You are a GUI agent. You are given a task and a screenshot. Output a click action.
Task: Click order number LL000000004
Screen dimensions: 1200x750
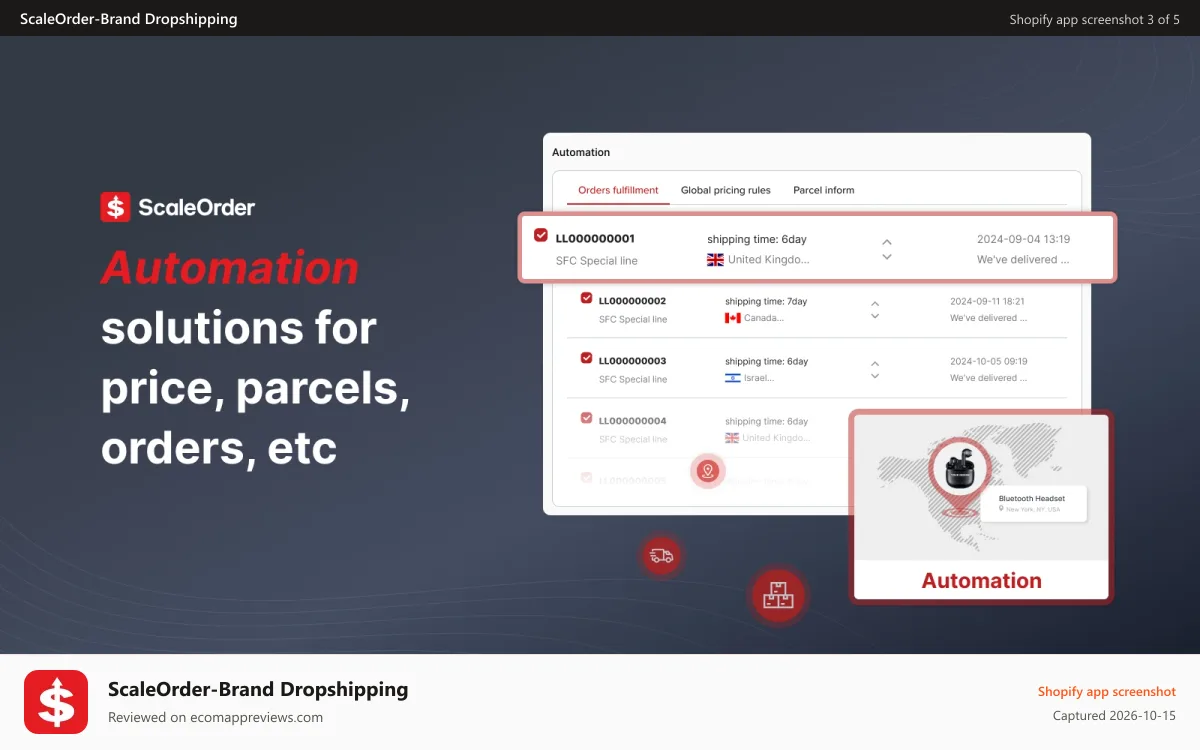point(632,420)
